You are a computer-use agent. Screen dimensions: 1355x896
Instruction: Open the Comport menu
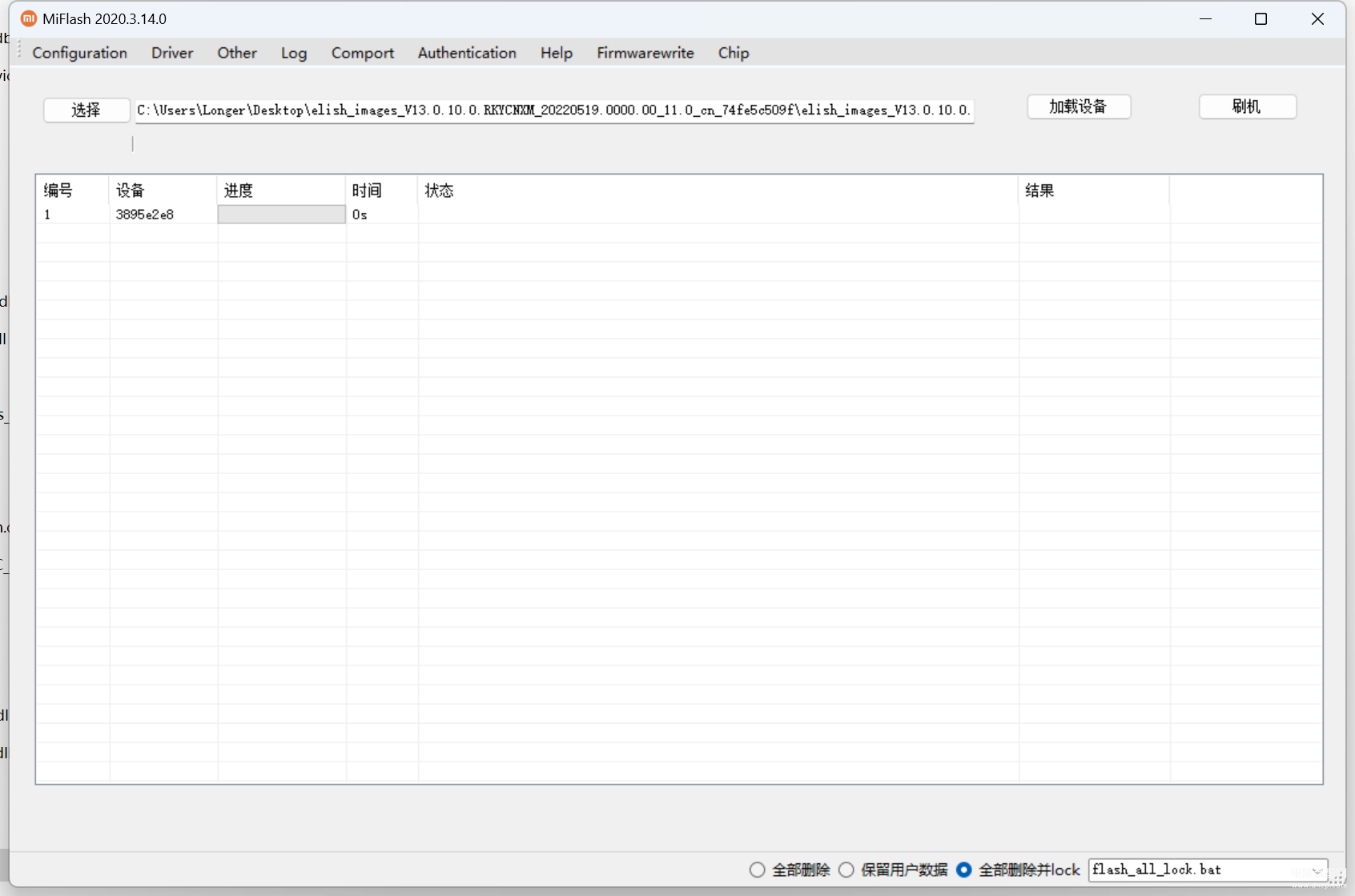[363, 53]
